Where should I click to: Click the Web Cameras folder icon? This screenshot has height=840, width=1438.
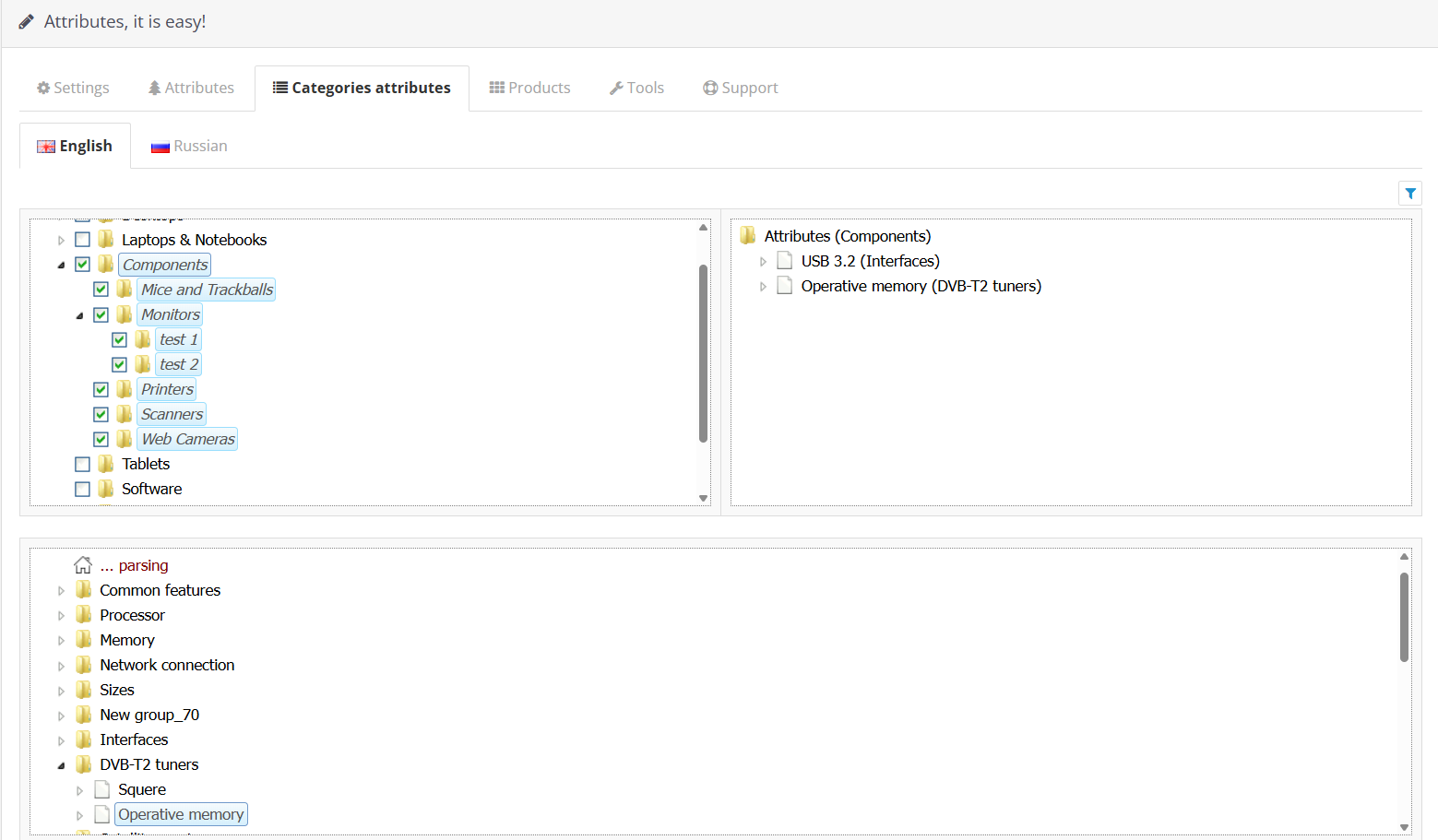(x=125, y=439)
